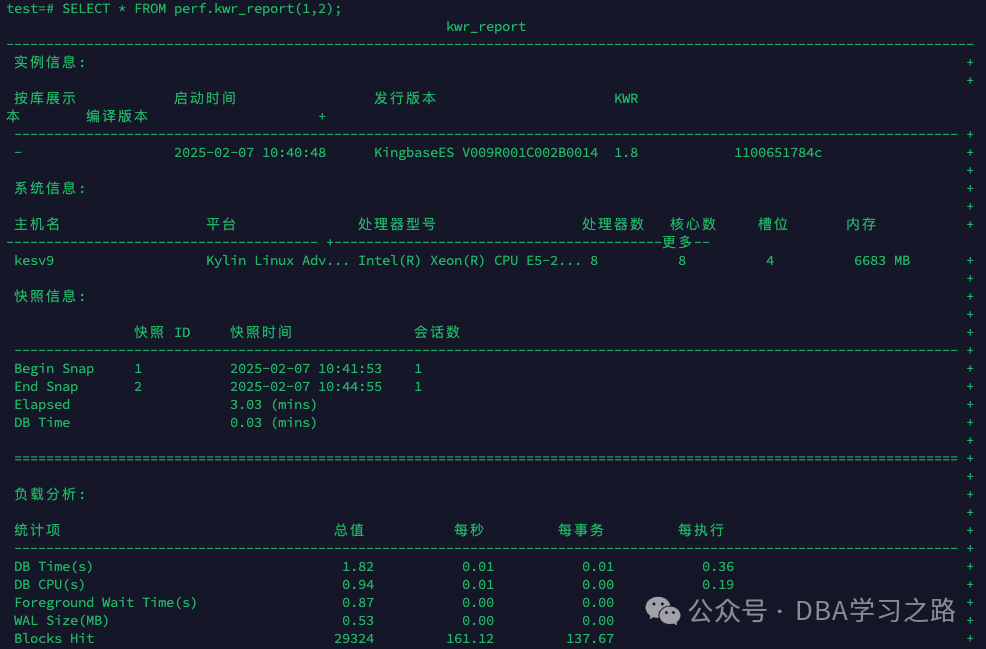986x649 pixels.
Task: Click the --更多-- pager indicator
Action: click(x=686, y=242)
